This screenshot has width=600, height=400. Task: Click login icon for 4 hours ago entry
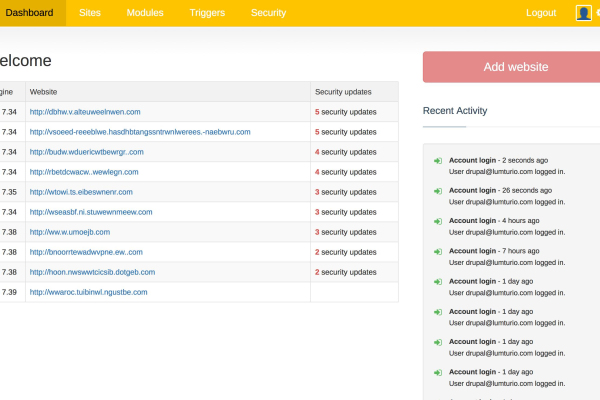point(438,221)
